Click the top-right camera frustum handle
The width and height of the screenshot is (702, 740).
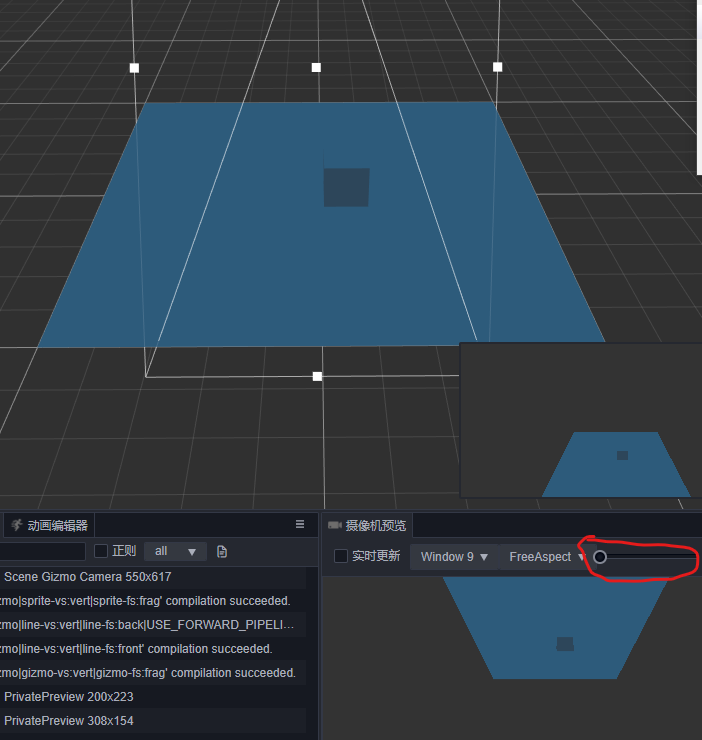click(x=498, y=67)
